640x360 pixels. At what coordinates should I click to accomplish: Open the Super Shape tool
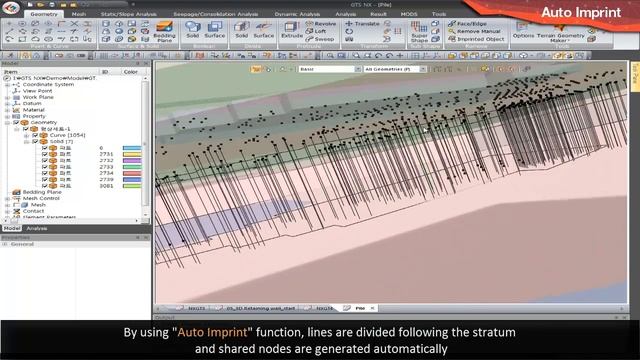[419, 32]
